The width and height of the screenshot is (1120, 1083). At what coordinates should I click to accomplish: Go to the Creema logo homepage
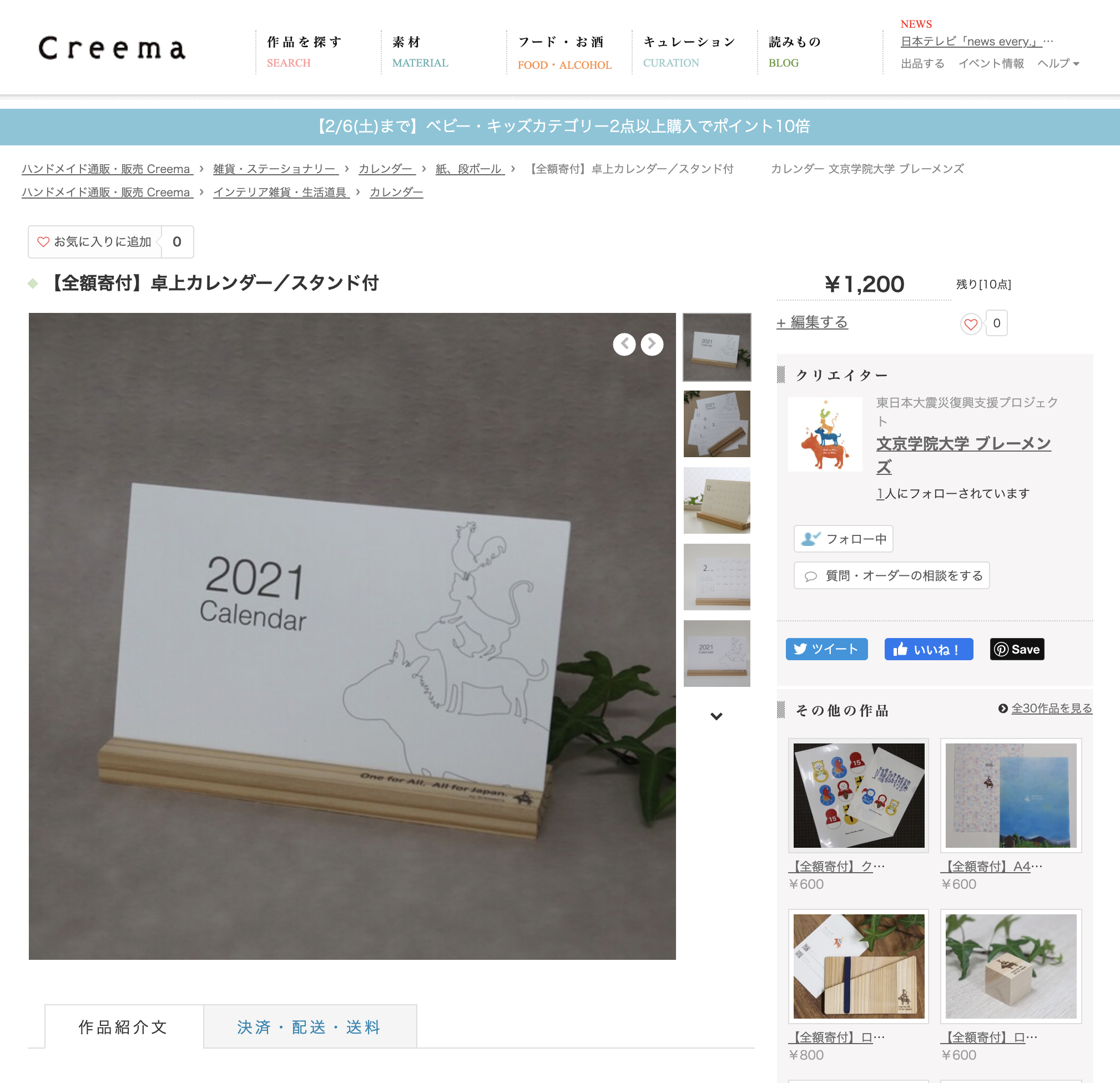click(112, 49)
